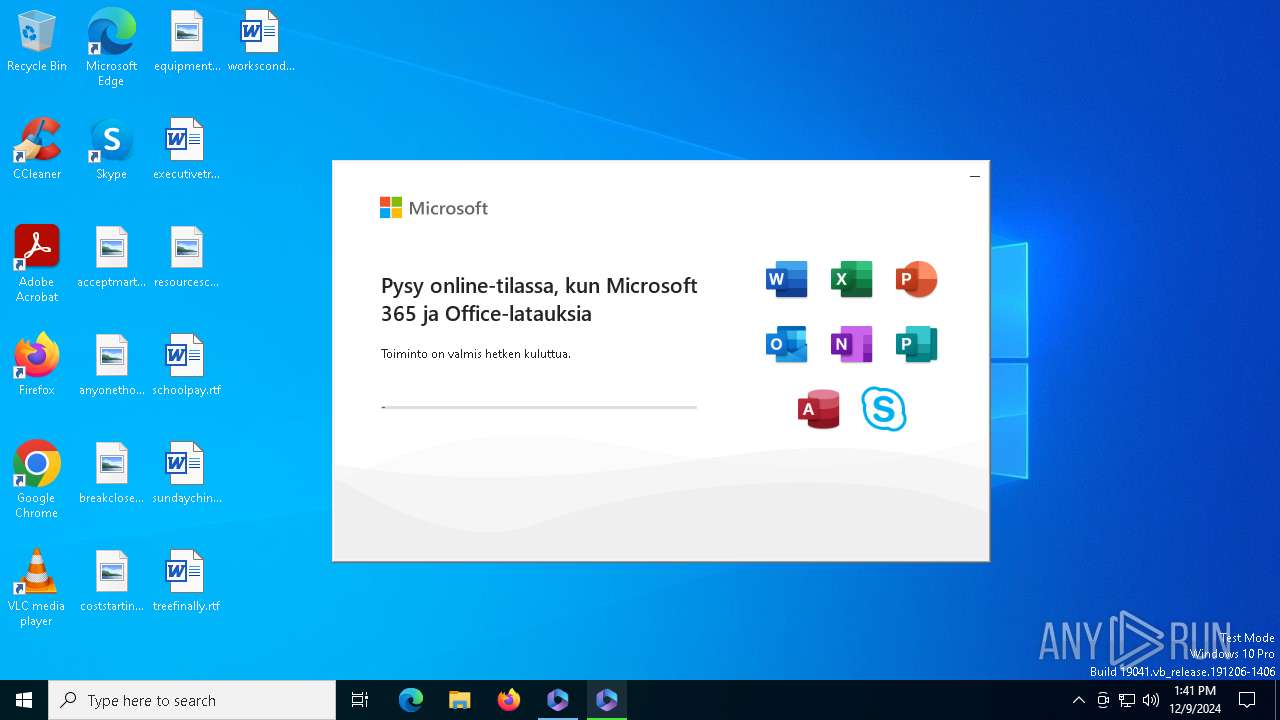
Task: Select the Adobe Acrobat desktop shortcut
Action: 37,264
